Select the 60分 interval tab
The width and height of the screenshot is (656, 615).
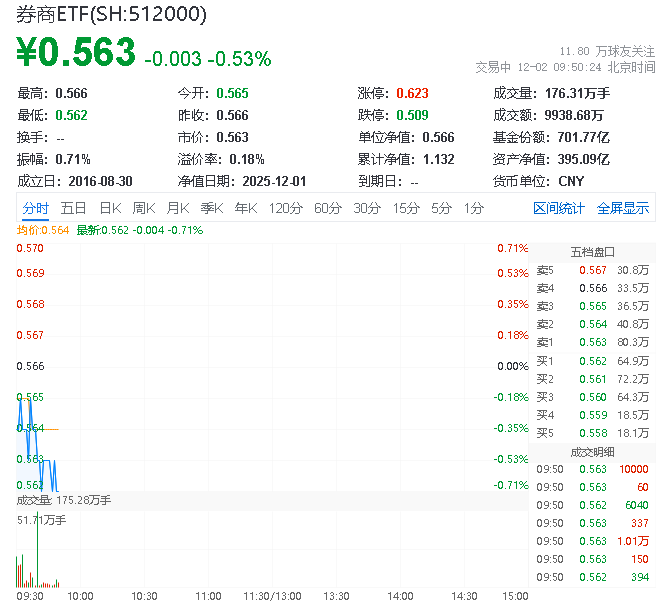pyautogui.click(x=327, y=208)
